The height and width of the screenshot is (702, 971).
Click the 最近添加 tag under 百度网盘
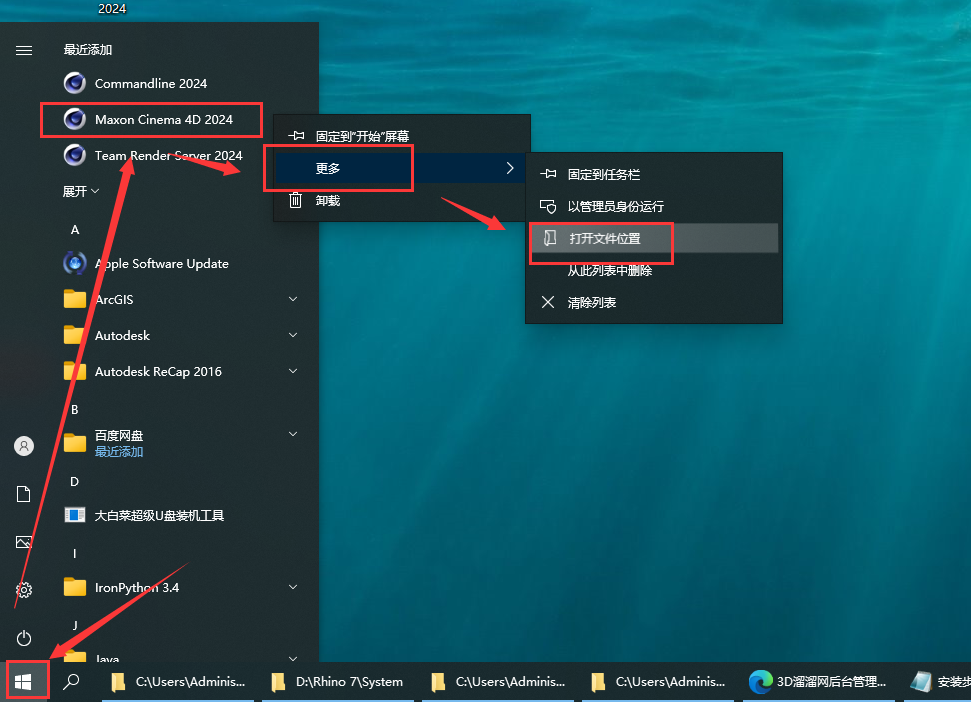coord(119,452)
